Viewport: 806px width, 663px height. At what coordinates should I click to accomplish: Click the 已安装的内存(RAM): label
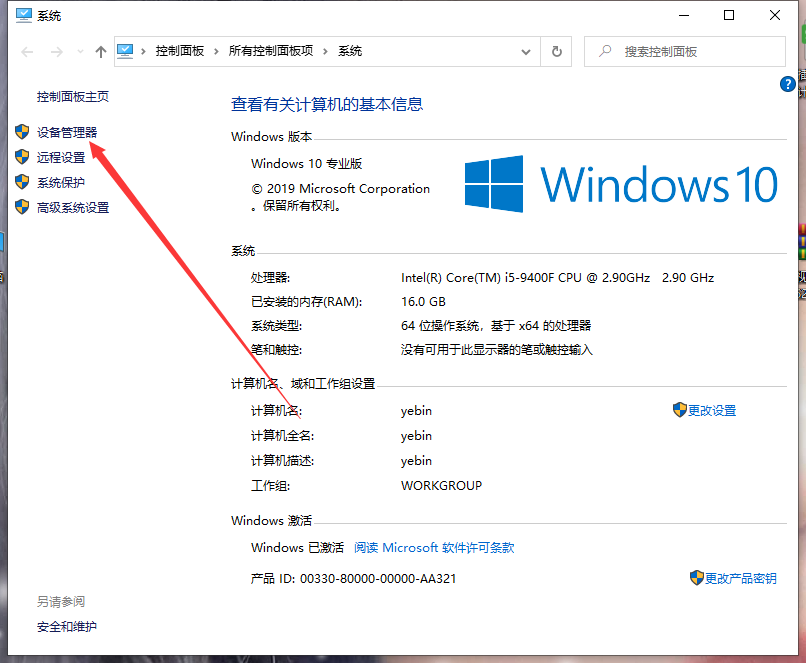point(306,302)
